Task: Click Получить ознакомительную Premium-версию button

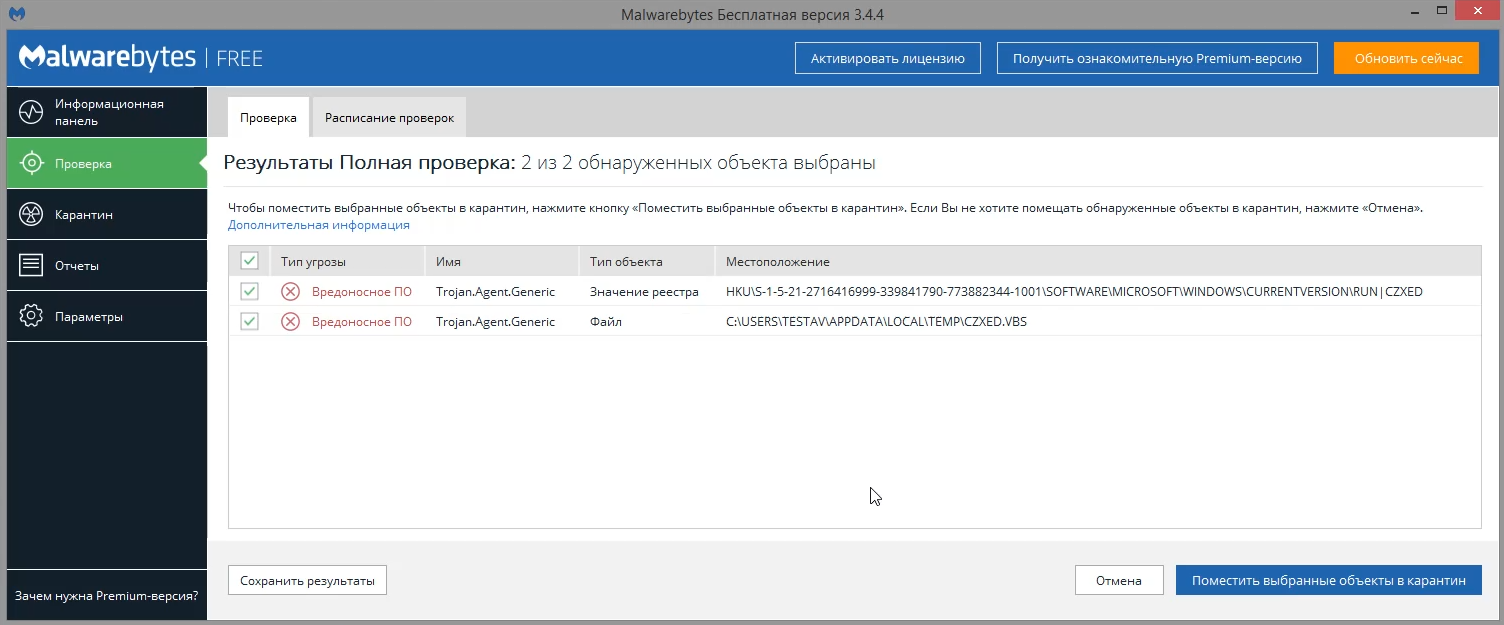Action: tap(1157, 58)
